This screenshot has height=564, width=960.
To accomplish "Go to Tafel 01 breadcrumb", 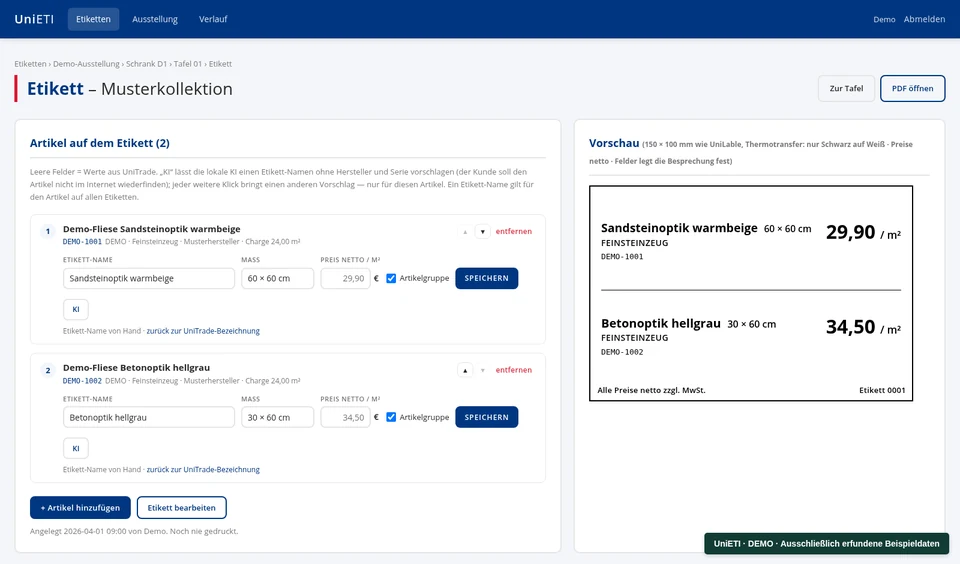I will click(187, 64).
